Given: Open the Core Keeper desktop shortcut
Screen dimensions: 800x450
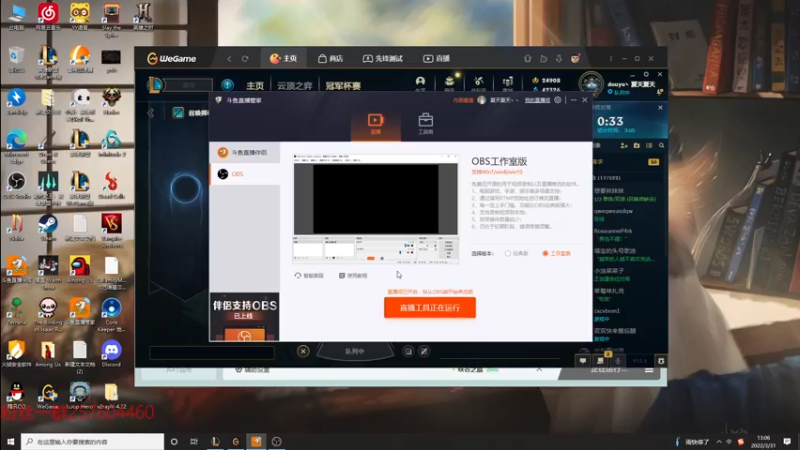Looking at the screenshot, I should [x=111, y=315].
